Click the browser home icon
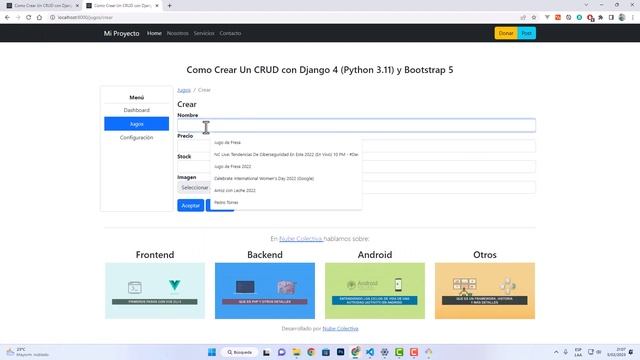 (39, 18)
